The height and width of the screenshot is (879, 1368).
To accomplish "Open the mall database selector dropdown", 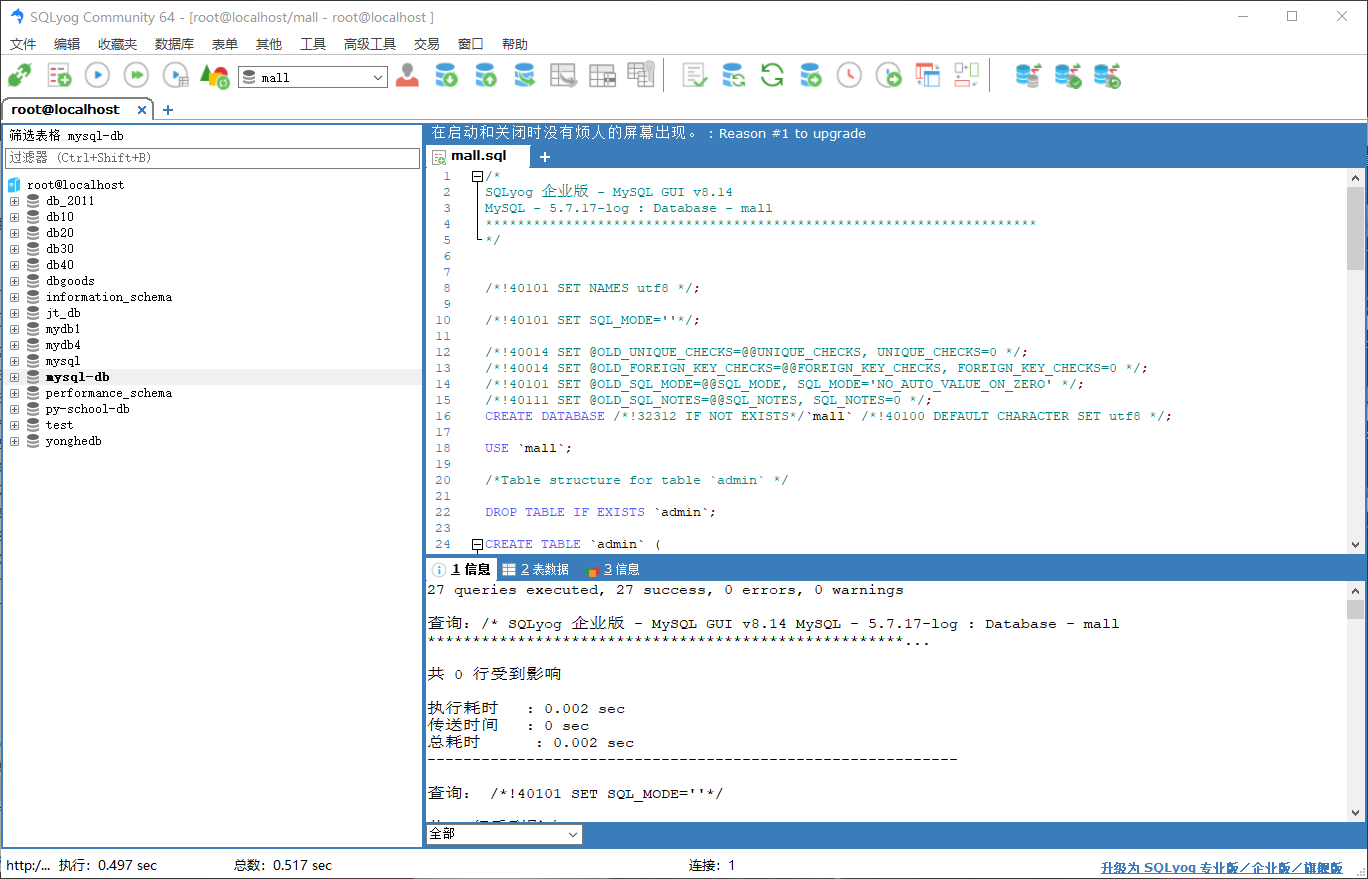I will point(379,77).
